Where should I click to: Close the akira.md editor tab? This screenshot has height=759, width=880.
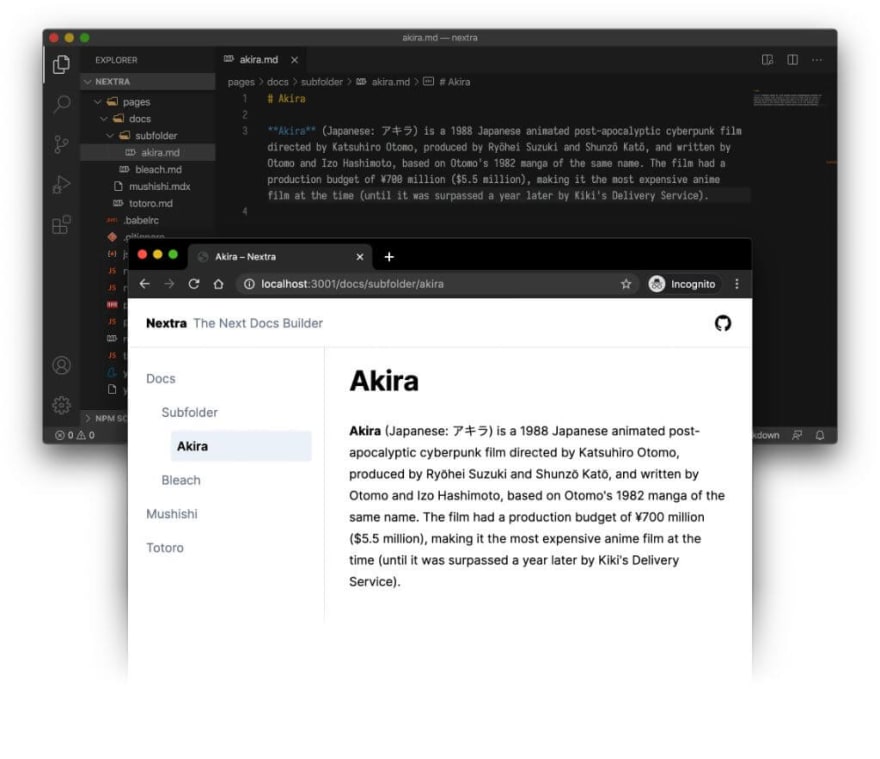tap(294, 60)
